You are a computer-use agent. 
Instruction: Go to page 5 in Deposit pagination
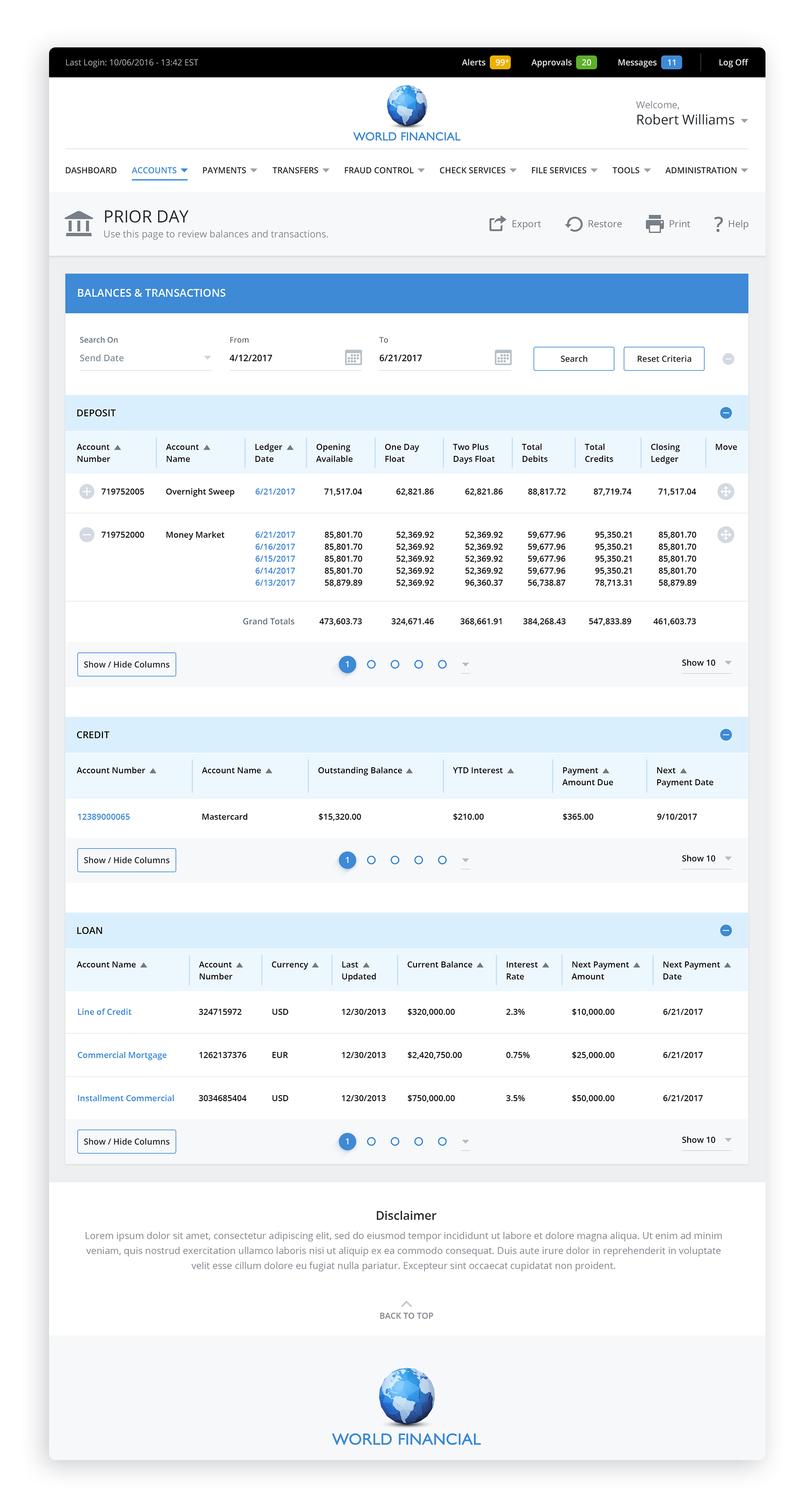[x=442, y=664]
